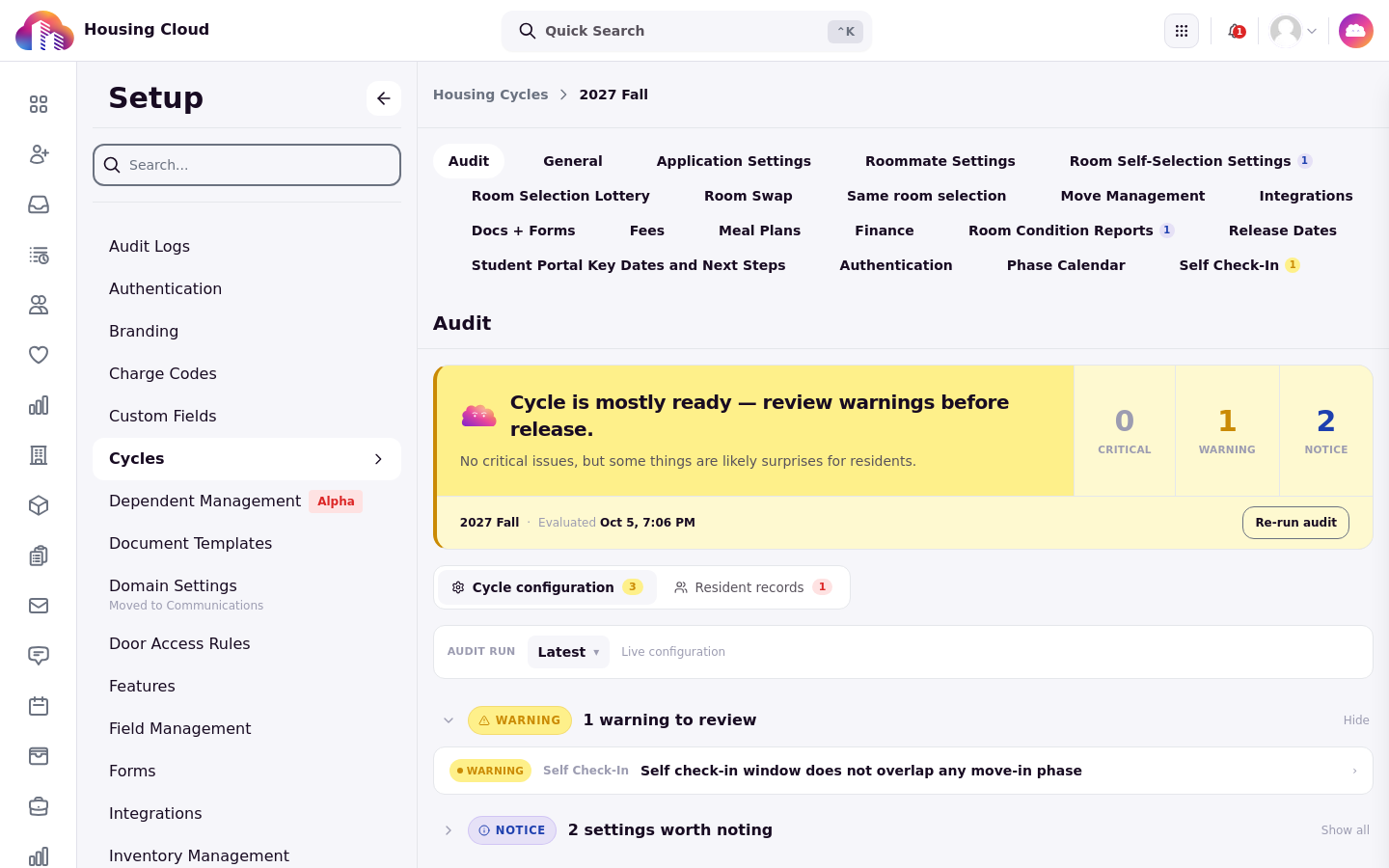Viewport: 1389px width, 868px height.
Task: Click the clipboard documents icon in left rail
Action: (39, 556)
